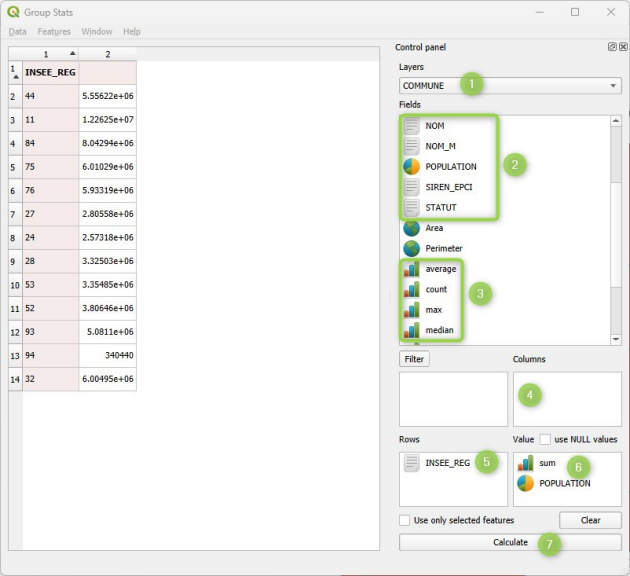
Task: Click Fields list scrollbar down arrow
Action: 616,339
